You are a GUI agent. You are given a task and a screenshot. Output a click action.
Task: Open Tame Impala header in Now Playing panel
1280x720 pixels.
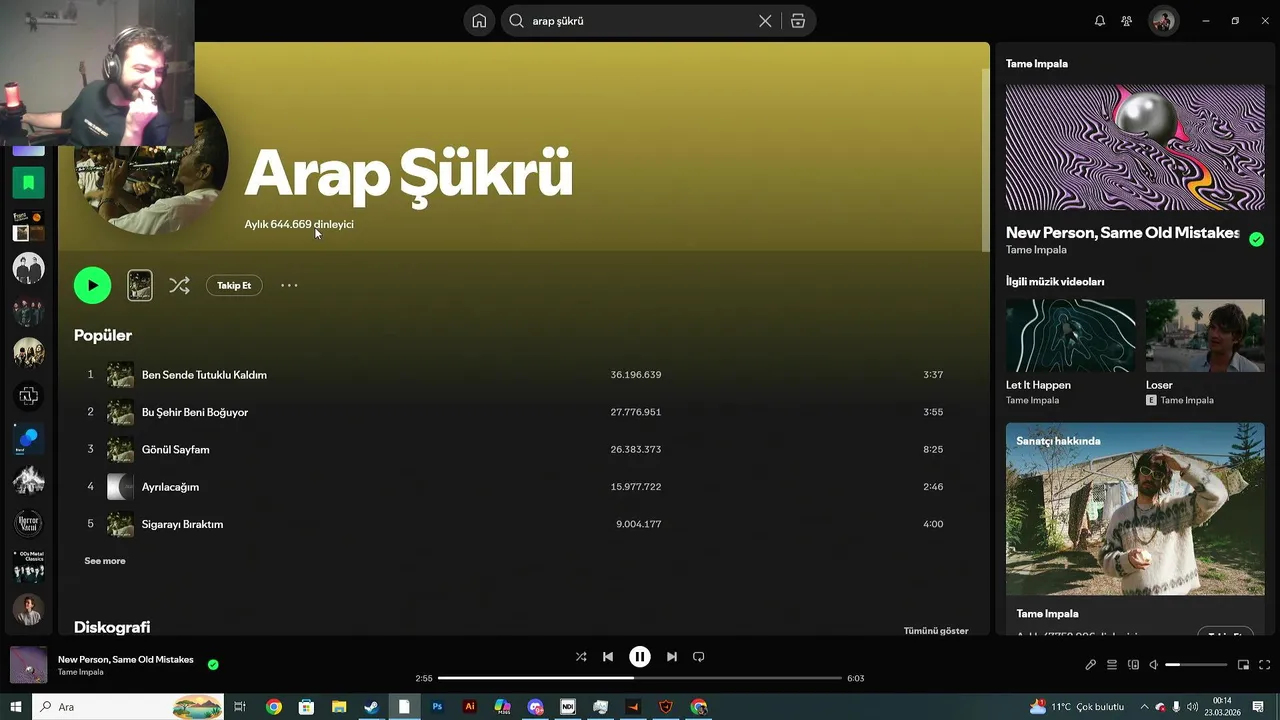(x=1037, y=63)
